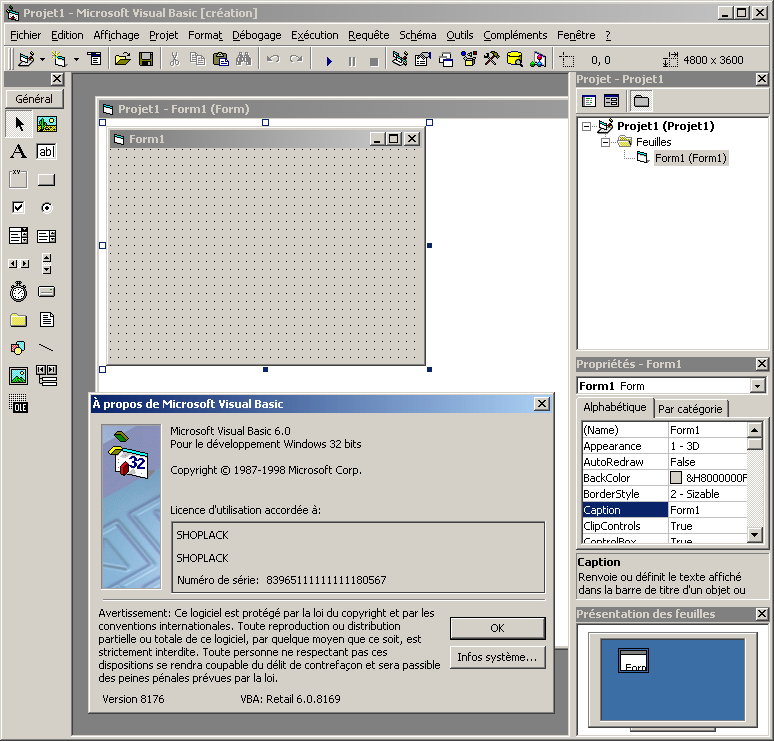This screenshot has height=741, width=774.
Task: Select the Data control tool
Action: pyautogui.click(x=47, y=376)
